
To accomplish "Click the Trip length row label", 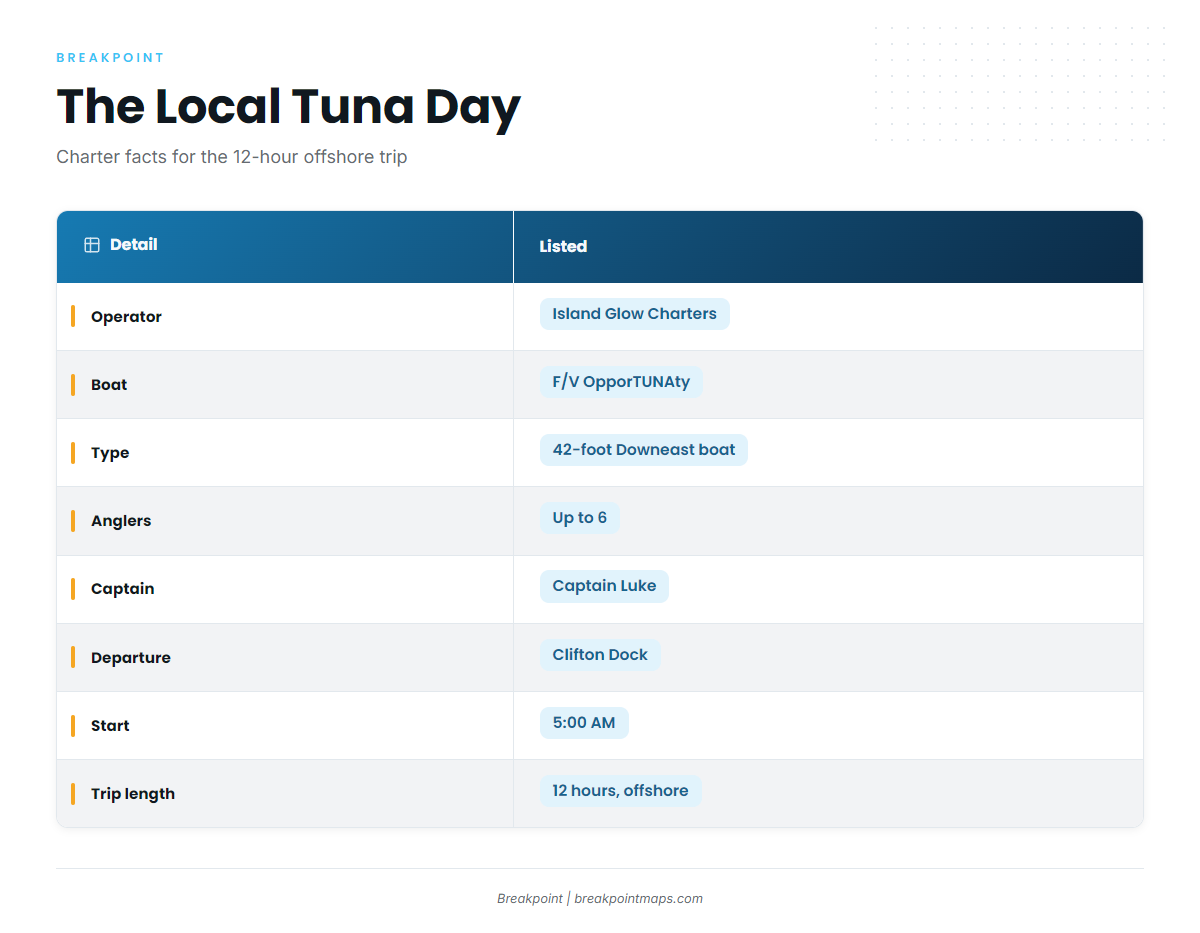I will (133, 794).
